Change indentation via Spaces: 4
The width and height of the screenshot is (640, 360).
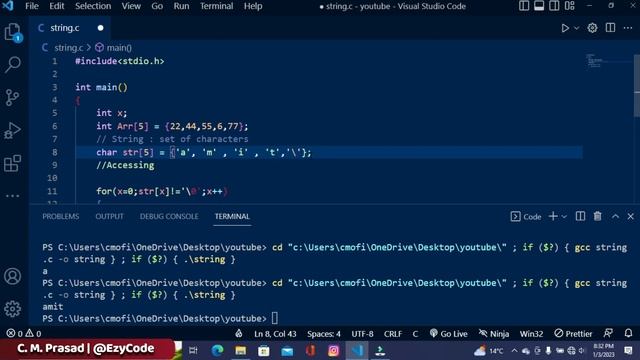coord(324,333)
